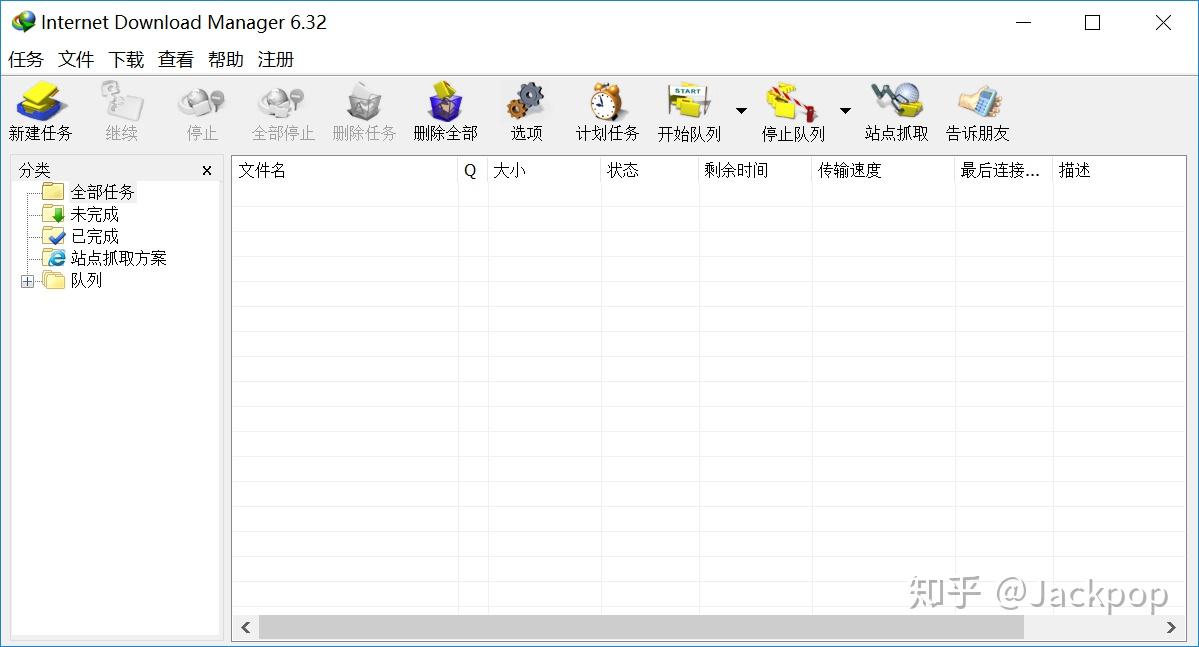Sort by 描述 column header
1199x647 pixels.
point(1119,170)
